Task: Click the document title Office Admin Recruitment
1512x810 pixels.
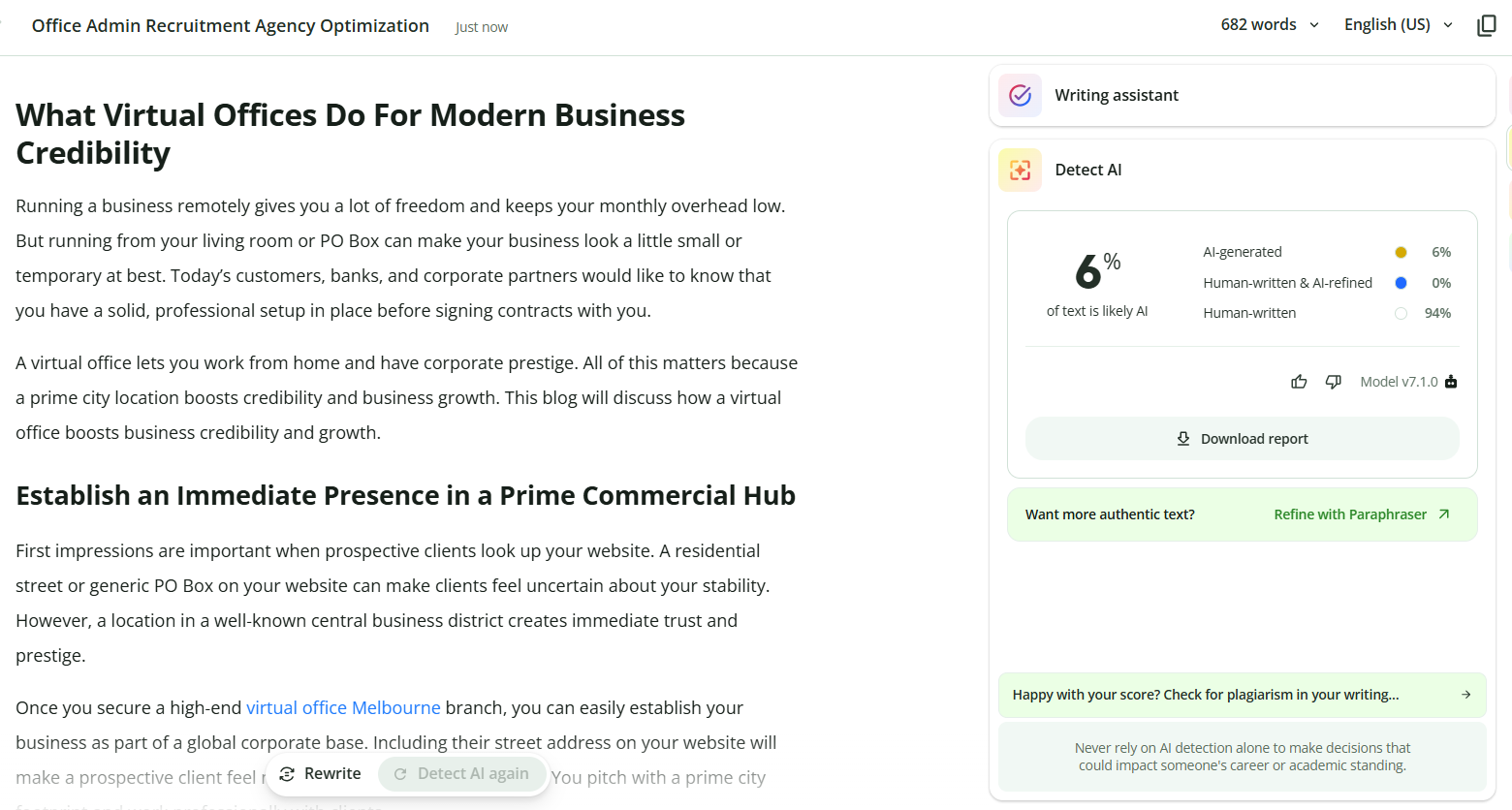Action: pos(231,26)
